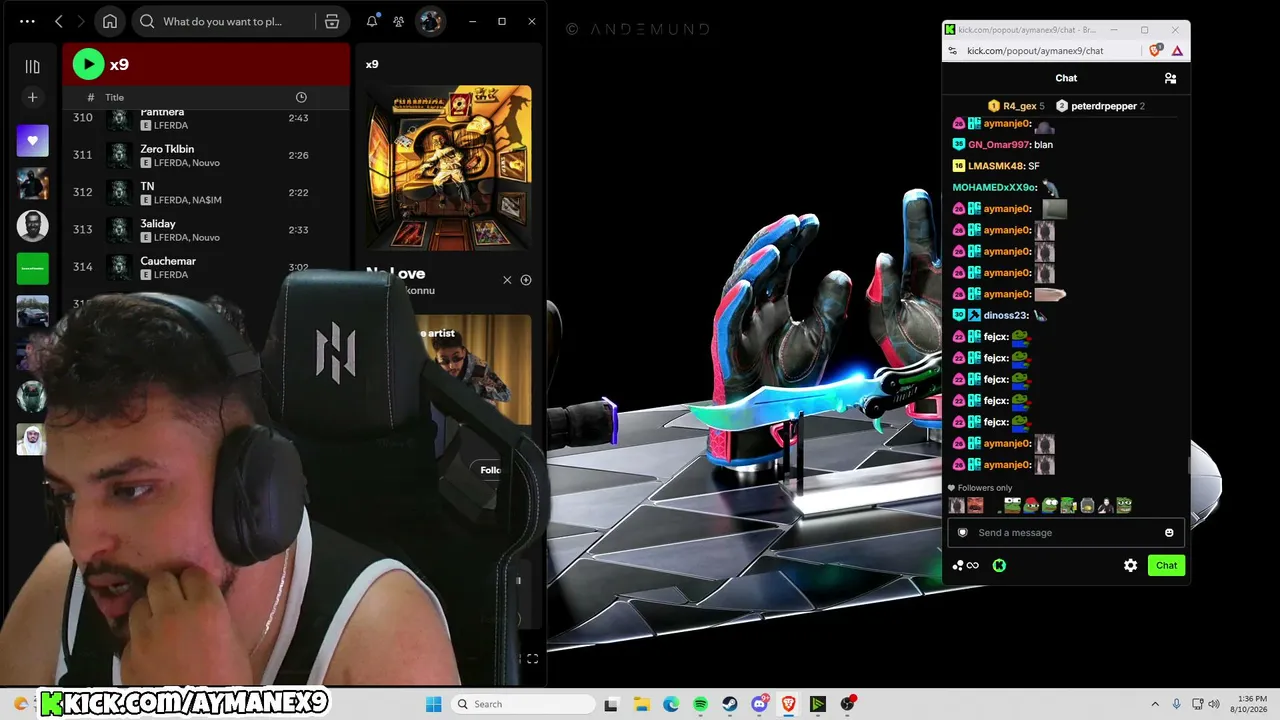Go forward in Spotify navigation
Image resolution: width=1280 pixels, height=720 pixels.
point(81,21)
